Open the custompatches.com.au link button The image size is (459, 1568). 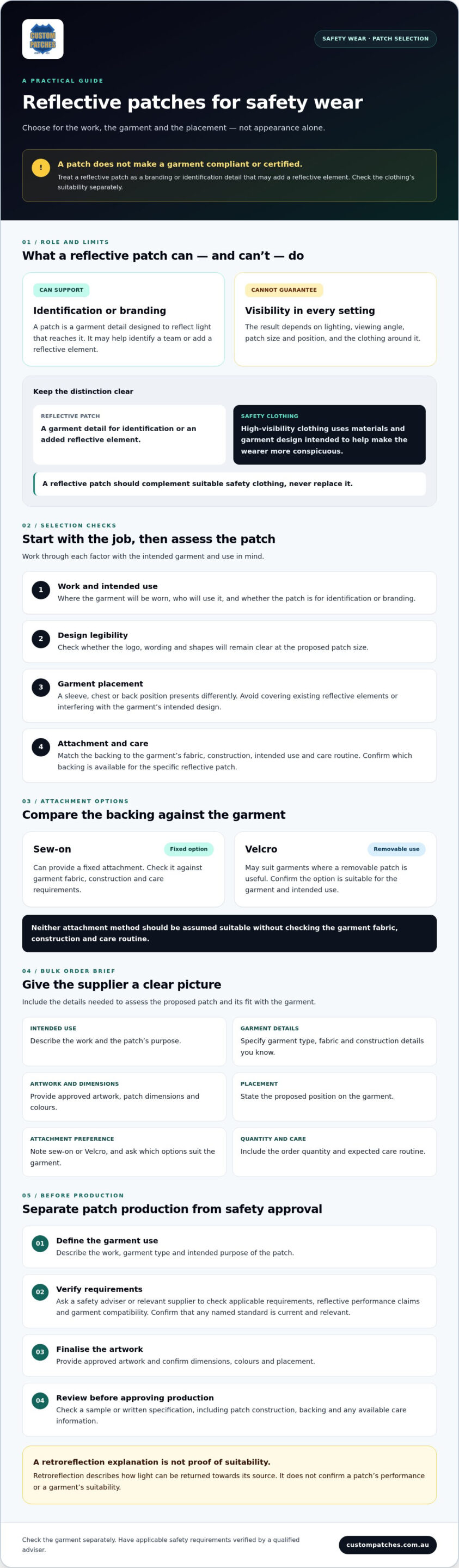387,1545
